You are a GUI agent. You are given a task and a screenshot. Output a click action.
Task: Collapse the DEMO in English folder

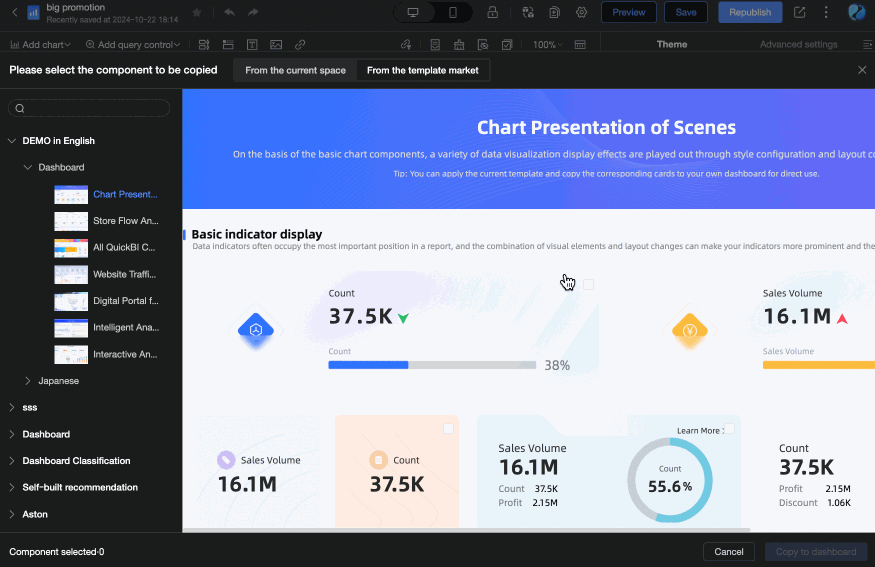tap(12, 141)
